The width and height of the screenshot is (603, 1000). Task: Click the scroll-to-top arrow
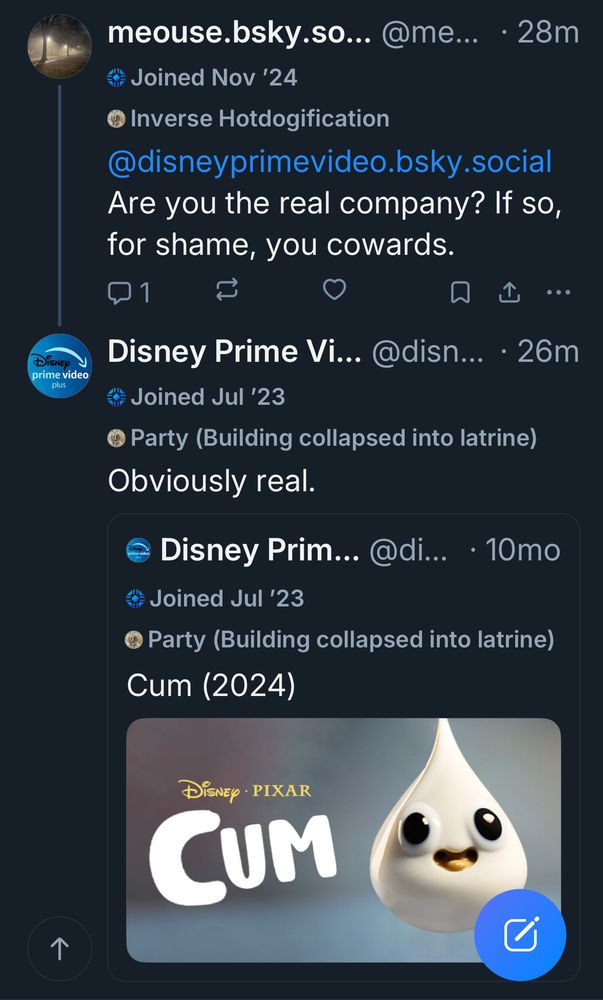click(x=59, y=949)
